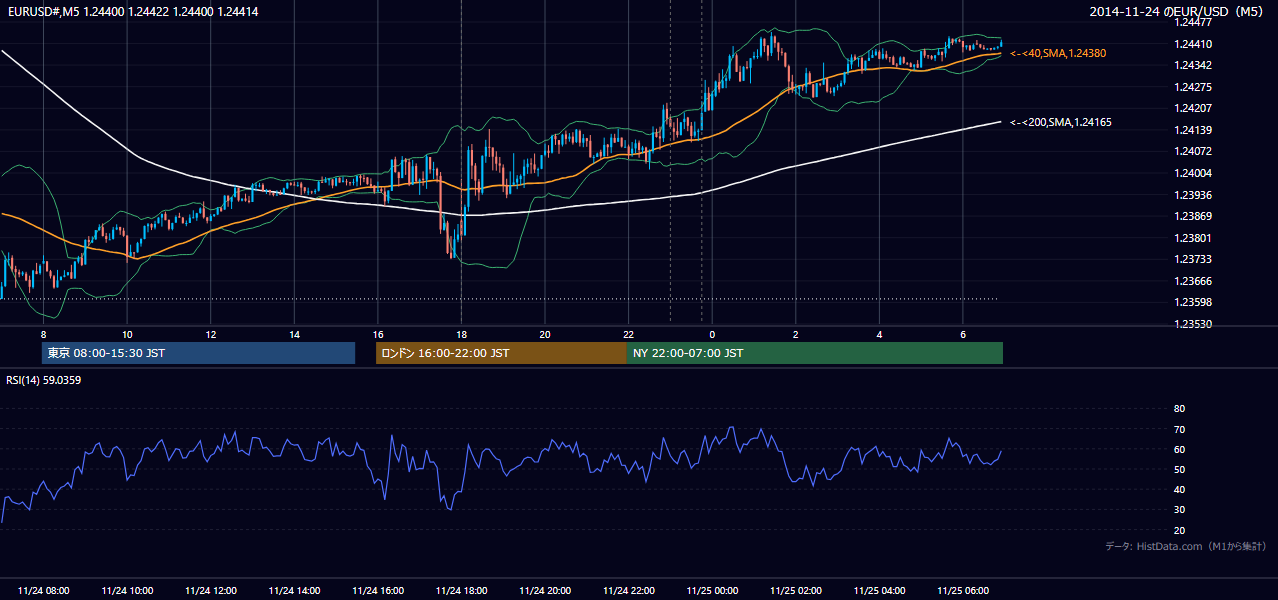Click the RSI 40 level label
The image size is (1278, 600).
point(1179,489)
